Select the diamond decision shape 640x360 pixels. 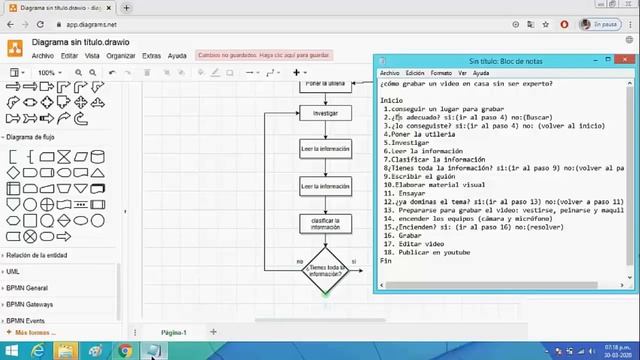click(x=13, y=173)
